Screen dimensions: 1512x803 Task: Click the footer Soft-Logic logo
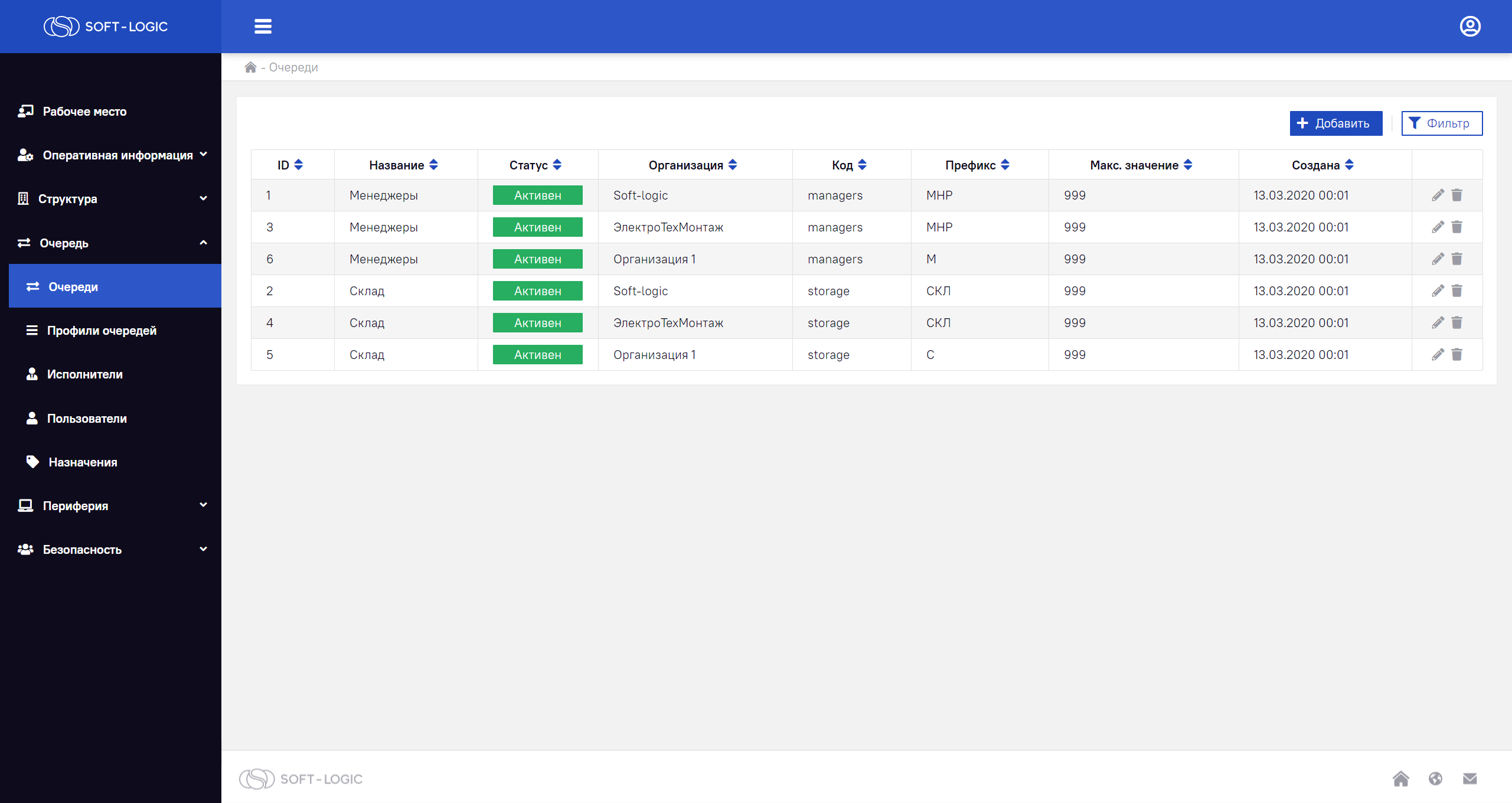point(301,779)
